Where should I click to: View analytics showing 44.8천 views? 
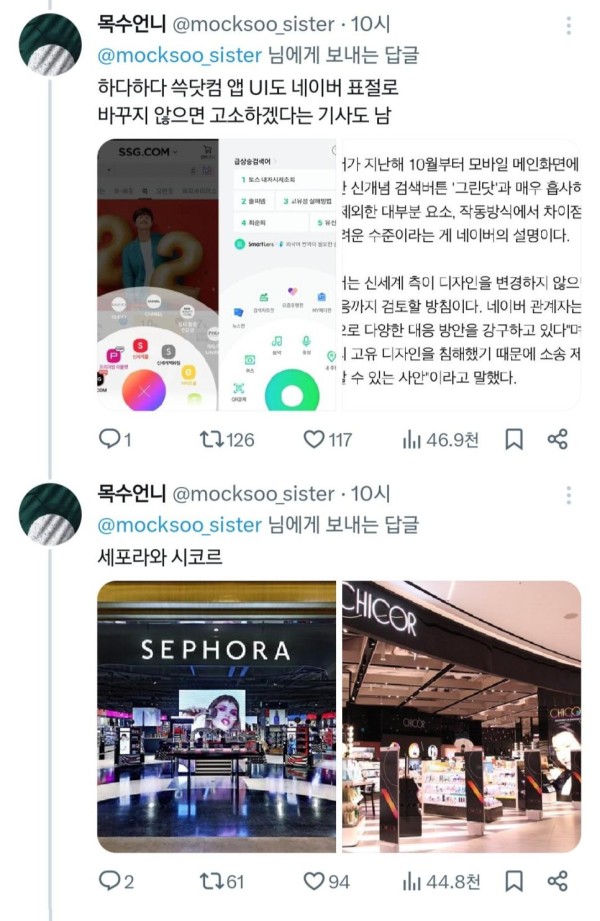[441, 881]
